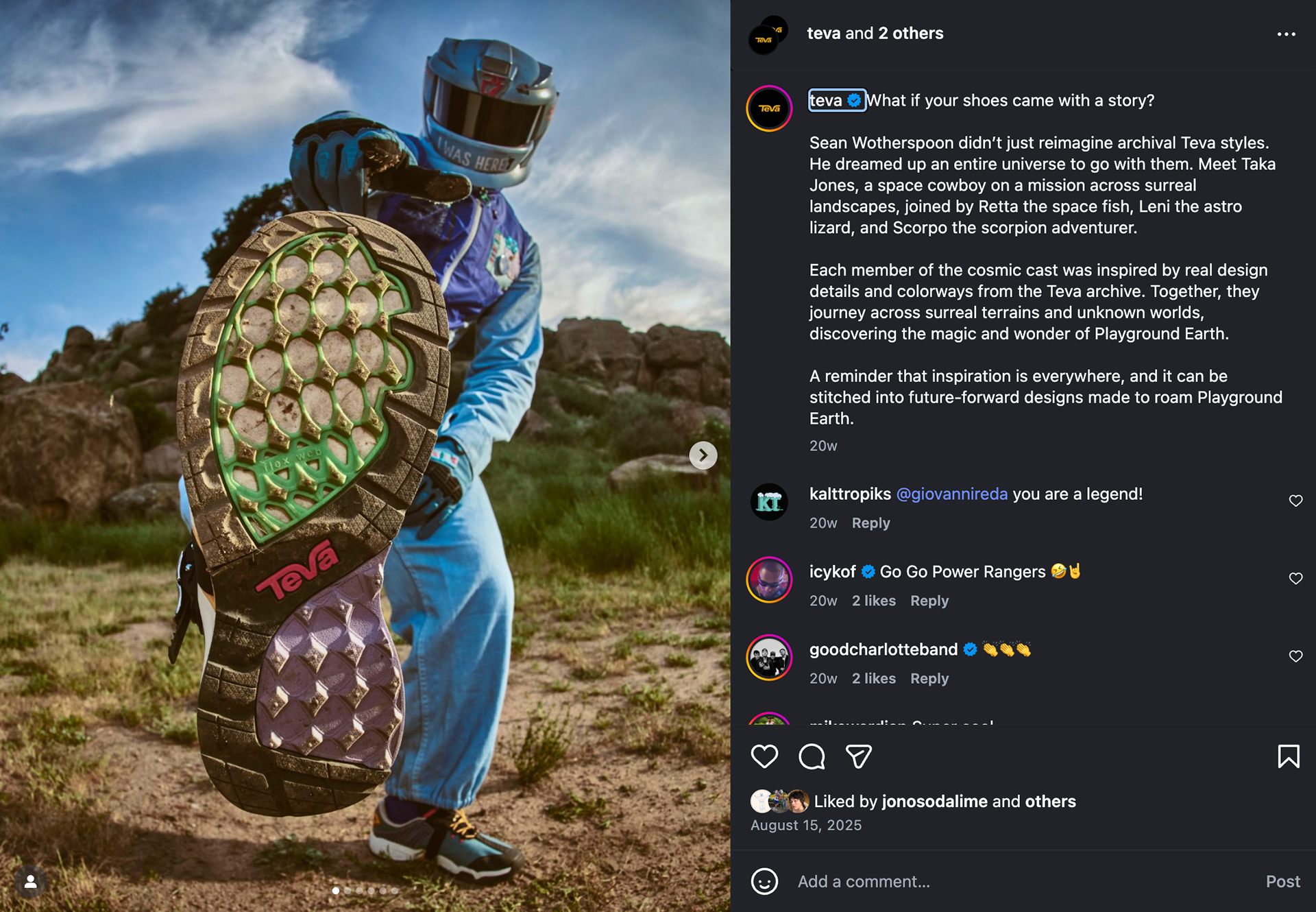
Task: Select second carousel dot indicator
Action: coord(348,891)
